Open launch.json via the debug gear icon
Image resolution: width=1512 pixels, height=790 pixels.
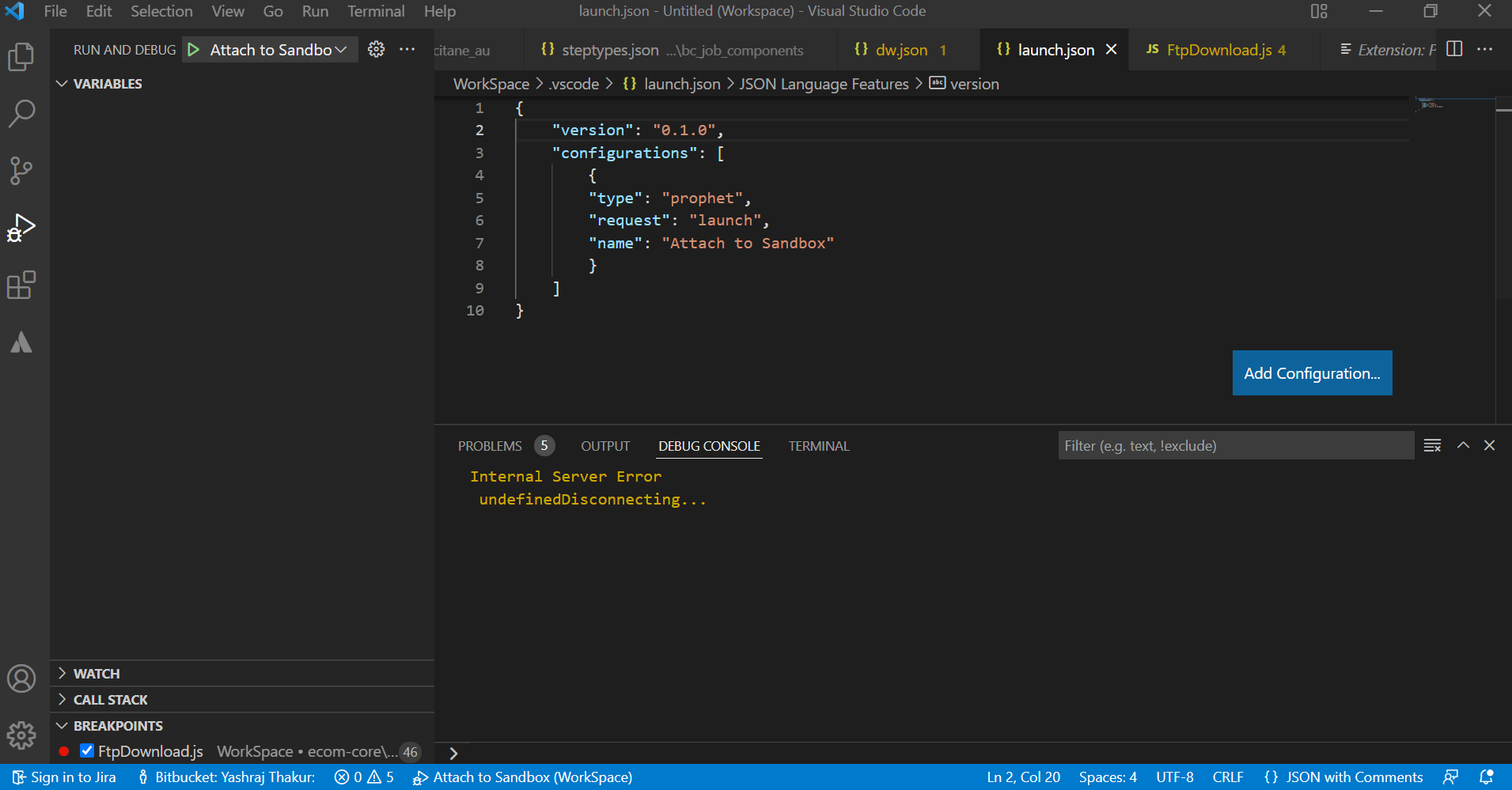coord(376,49)
